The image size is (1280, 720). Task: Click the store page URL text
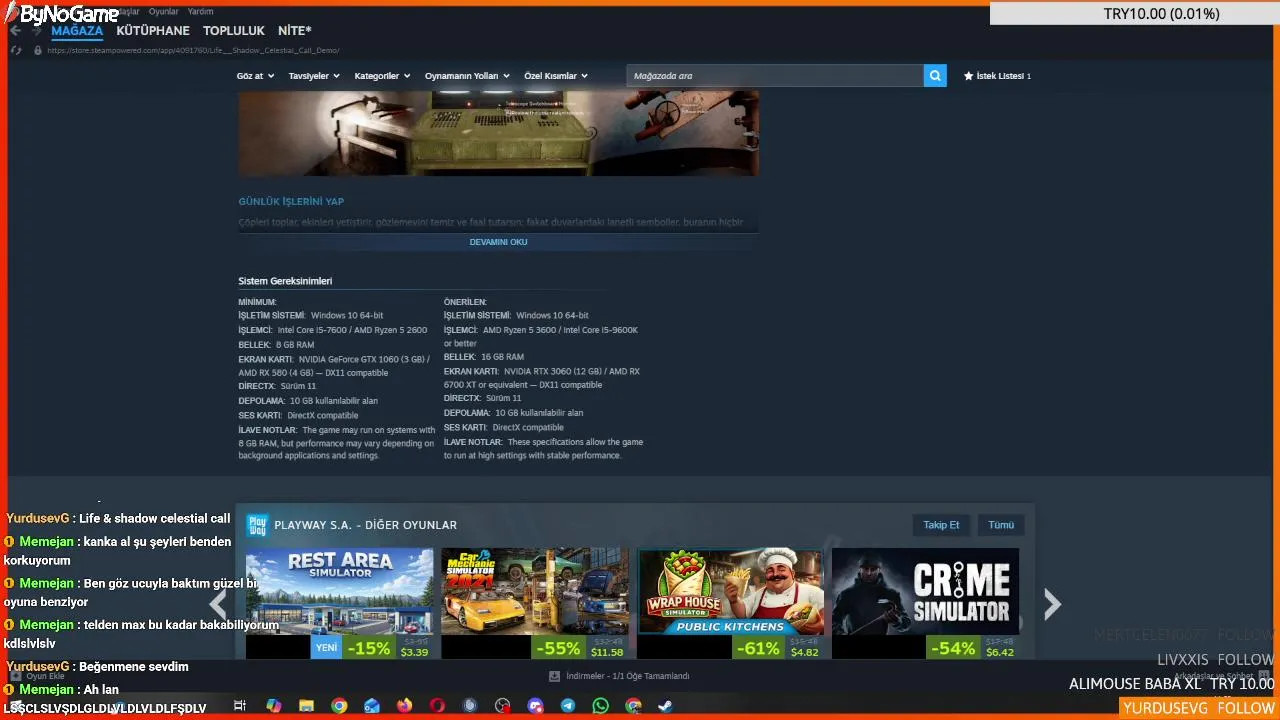pyautogui.click(x=193, y=50)
